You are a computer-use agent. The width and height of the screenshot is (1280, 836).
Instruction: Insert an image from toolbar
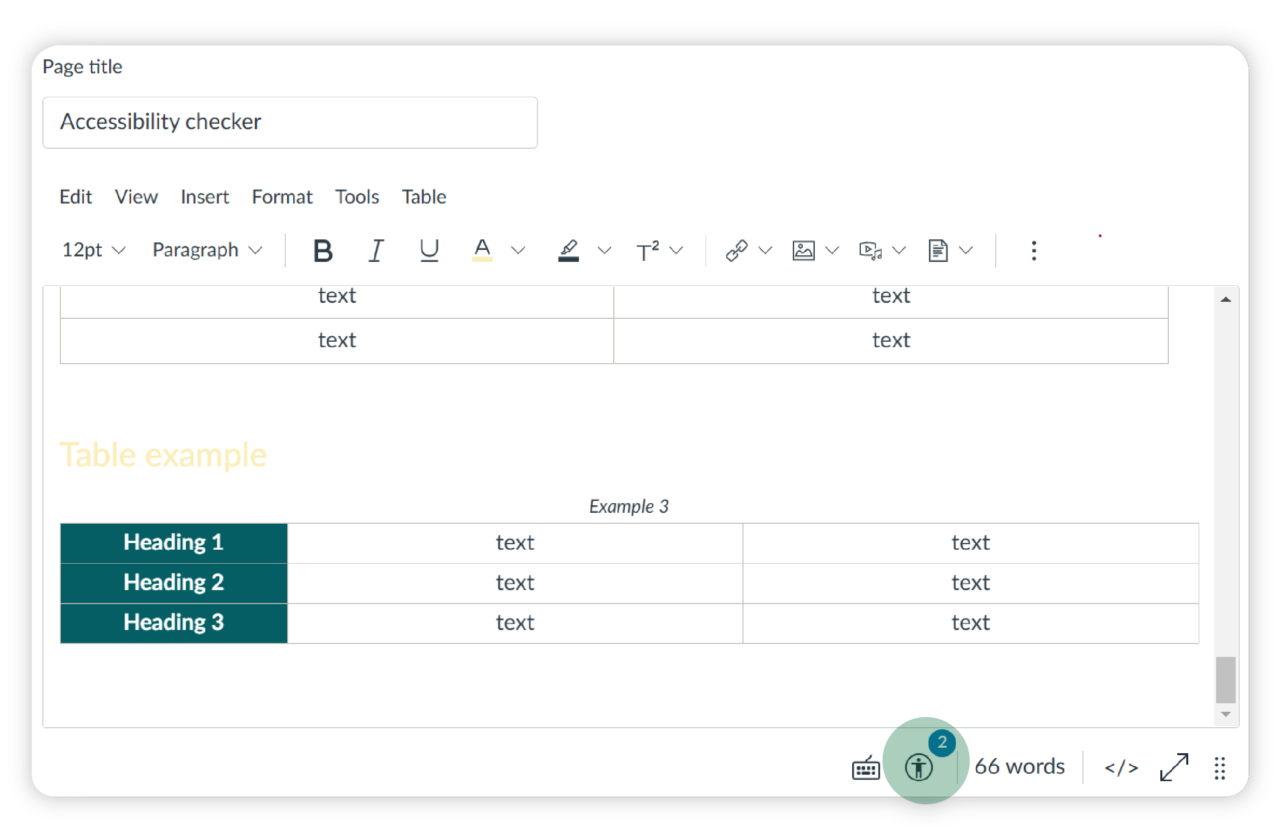pos(803,250)
